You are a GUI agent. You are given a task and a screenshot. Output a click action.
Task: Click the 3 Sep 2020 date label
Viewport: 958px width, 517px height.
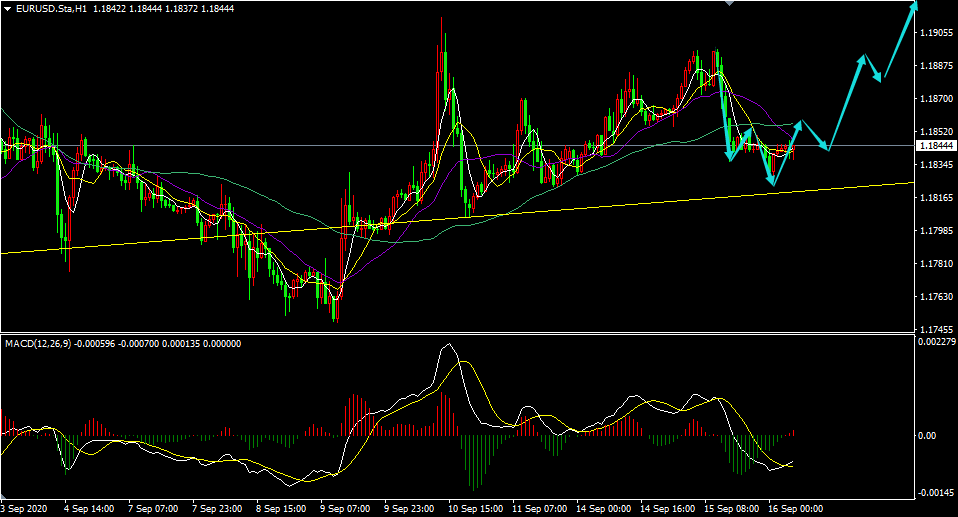(x=24, y=508)
